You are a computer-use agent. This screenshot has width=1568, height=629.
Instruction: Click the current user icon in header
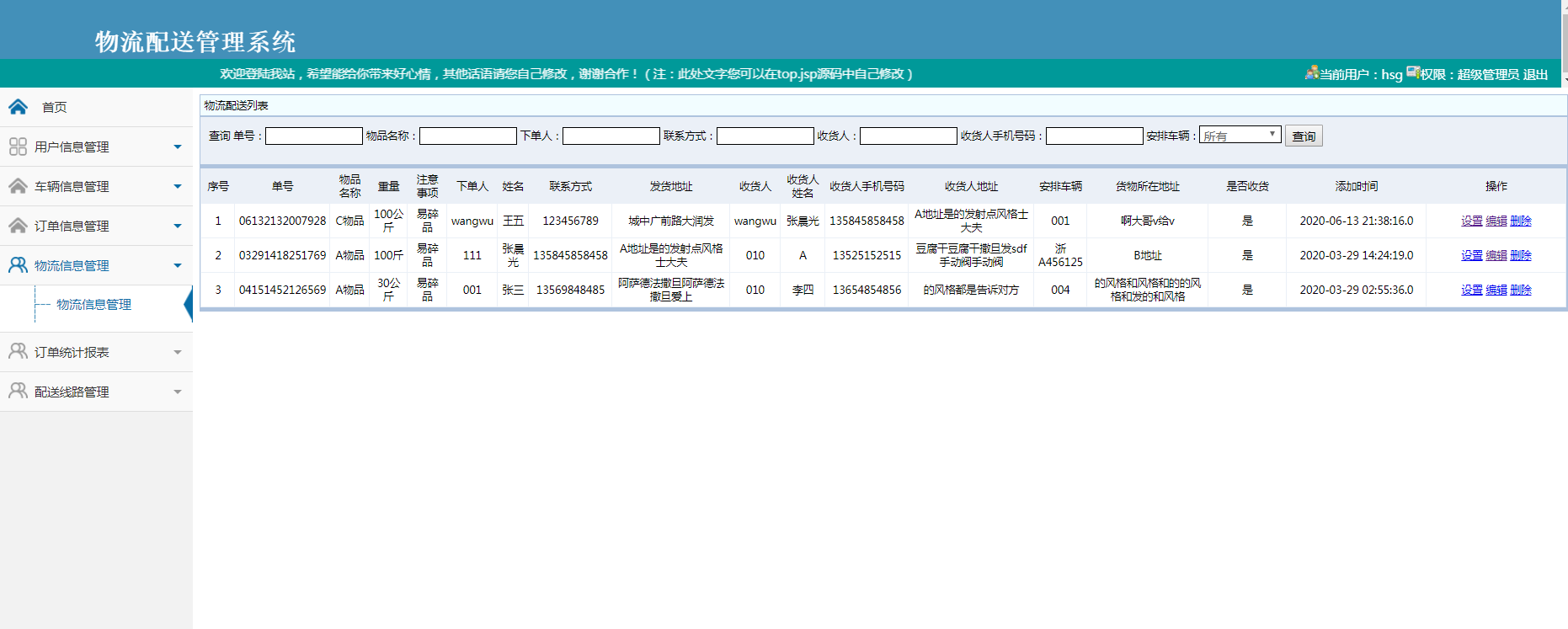(x=1312, y=73)
